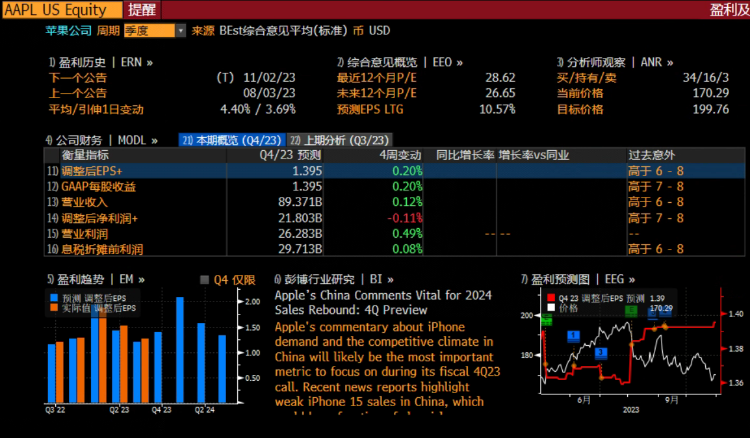This screenshot has width=750, height=438.
Task: Click the 最近12个月P/E value 28.62
Action: [x=500, y=77]
